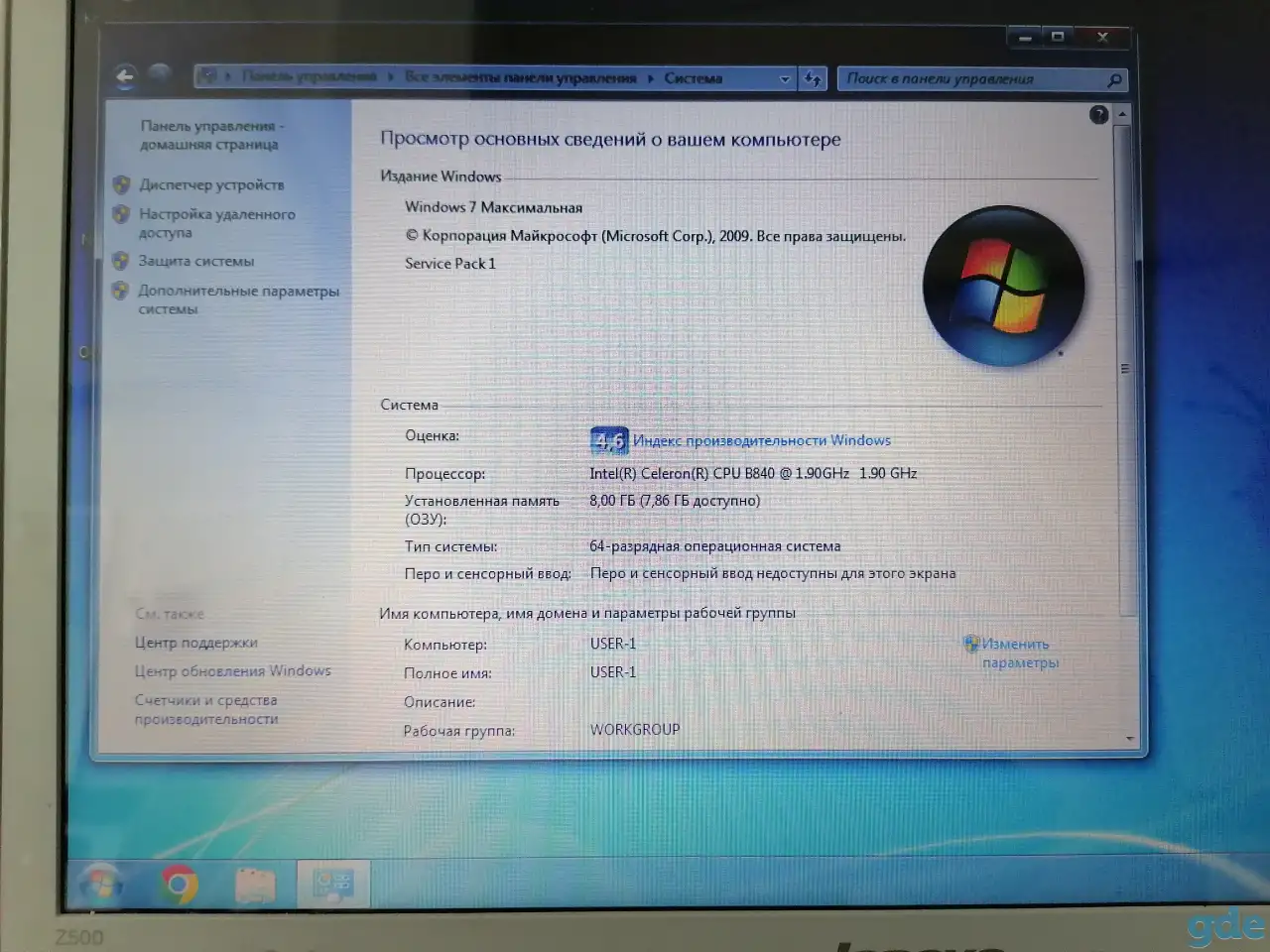The width and height of the screenshot is (1270, 952).
Task: Open Индекс производительности Windows link
Action: pyautogui.click(x=761, y=440)
